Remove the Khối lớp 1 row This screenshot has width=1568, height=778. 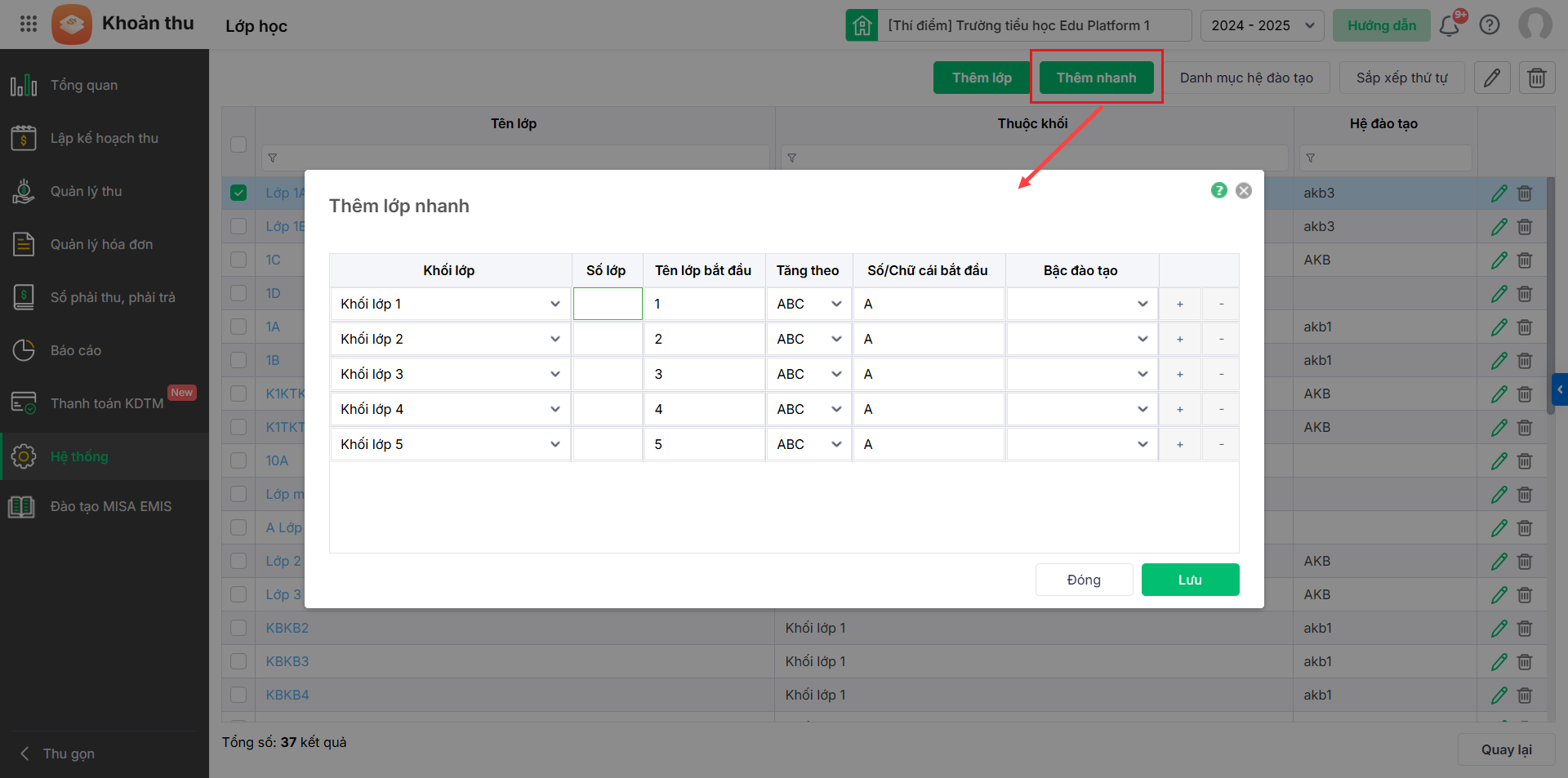click(x=1221, y=304)
